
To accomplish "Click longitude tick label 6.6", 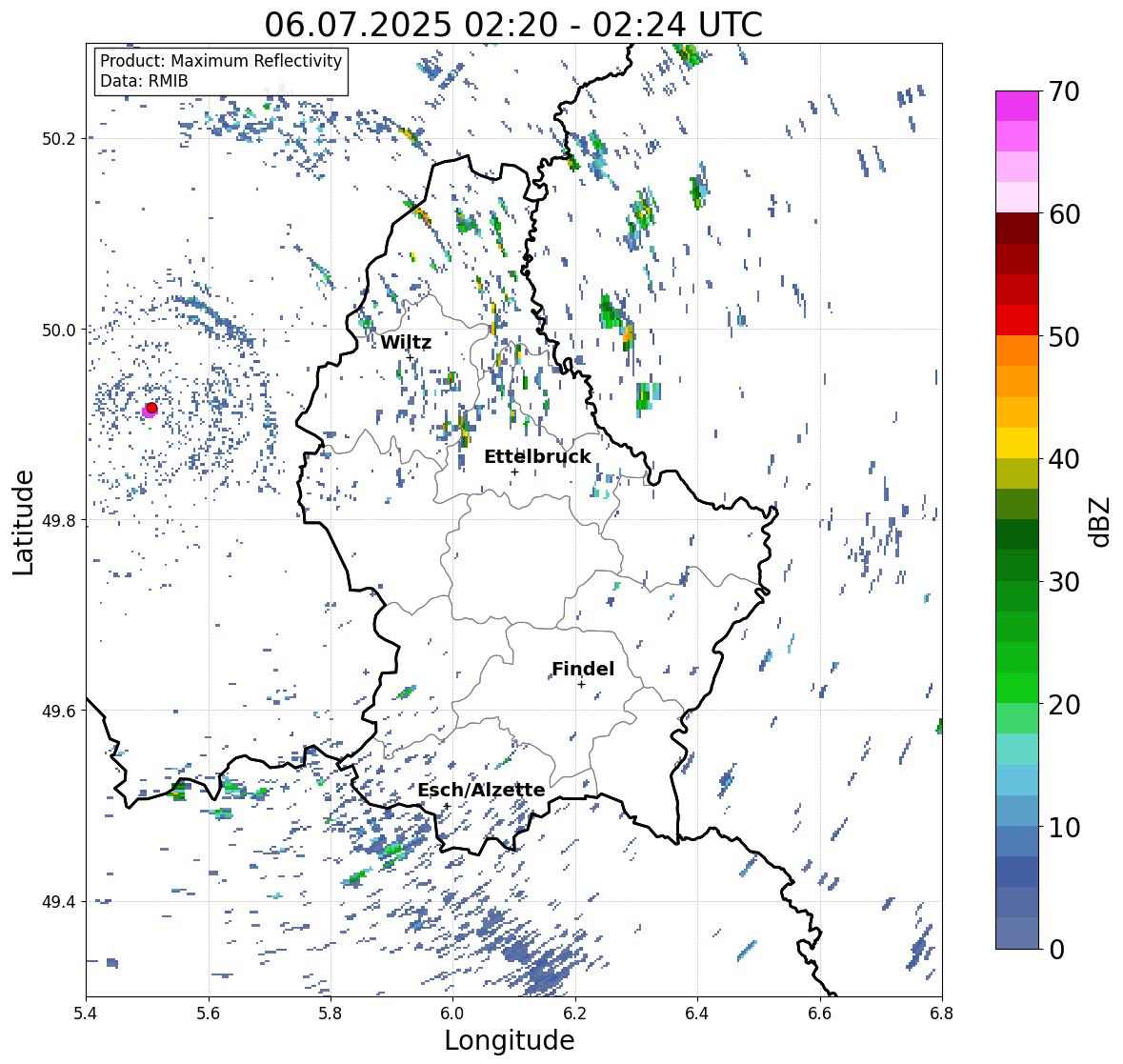I will tap(820, 1013).
